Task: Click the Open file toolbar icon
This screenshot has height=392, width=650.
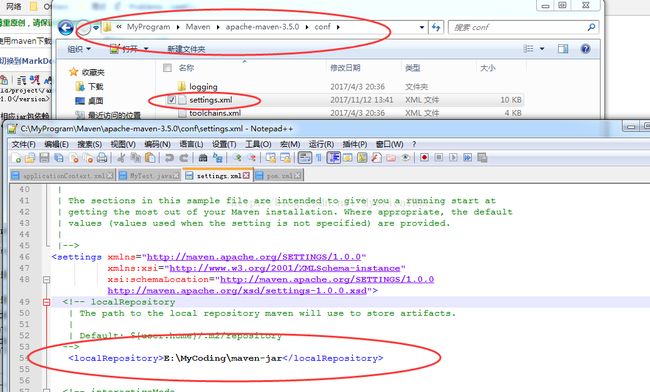Action: (30, 158)
